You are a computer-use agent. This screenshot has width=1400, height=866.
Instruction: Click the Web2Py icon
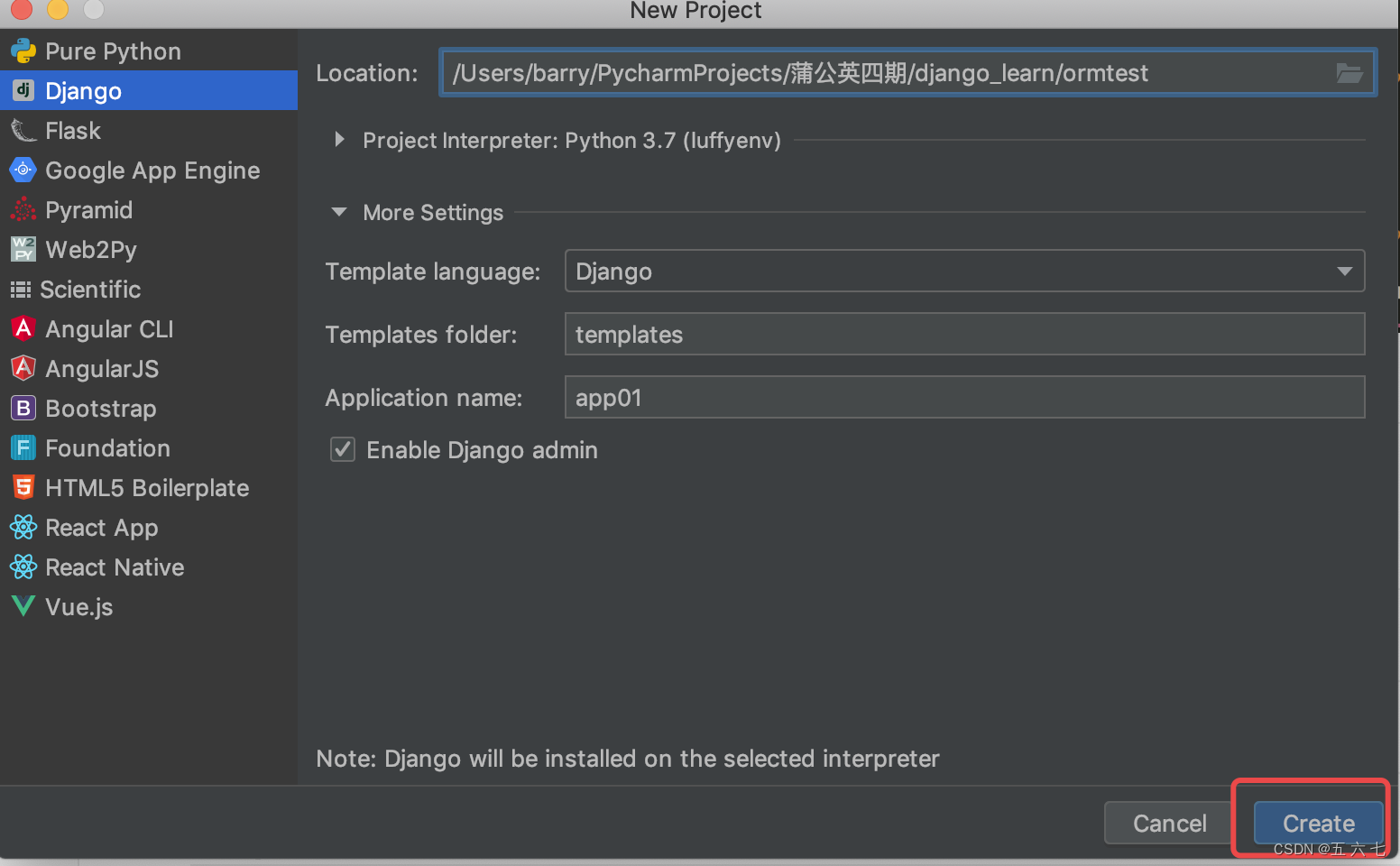point(23,249)
